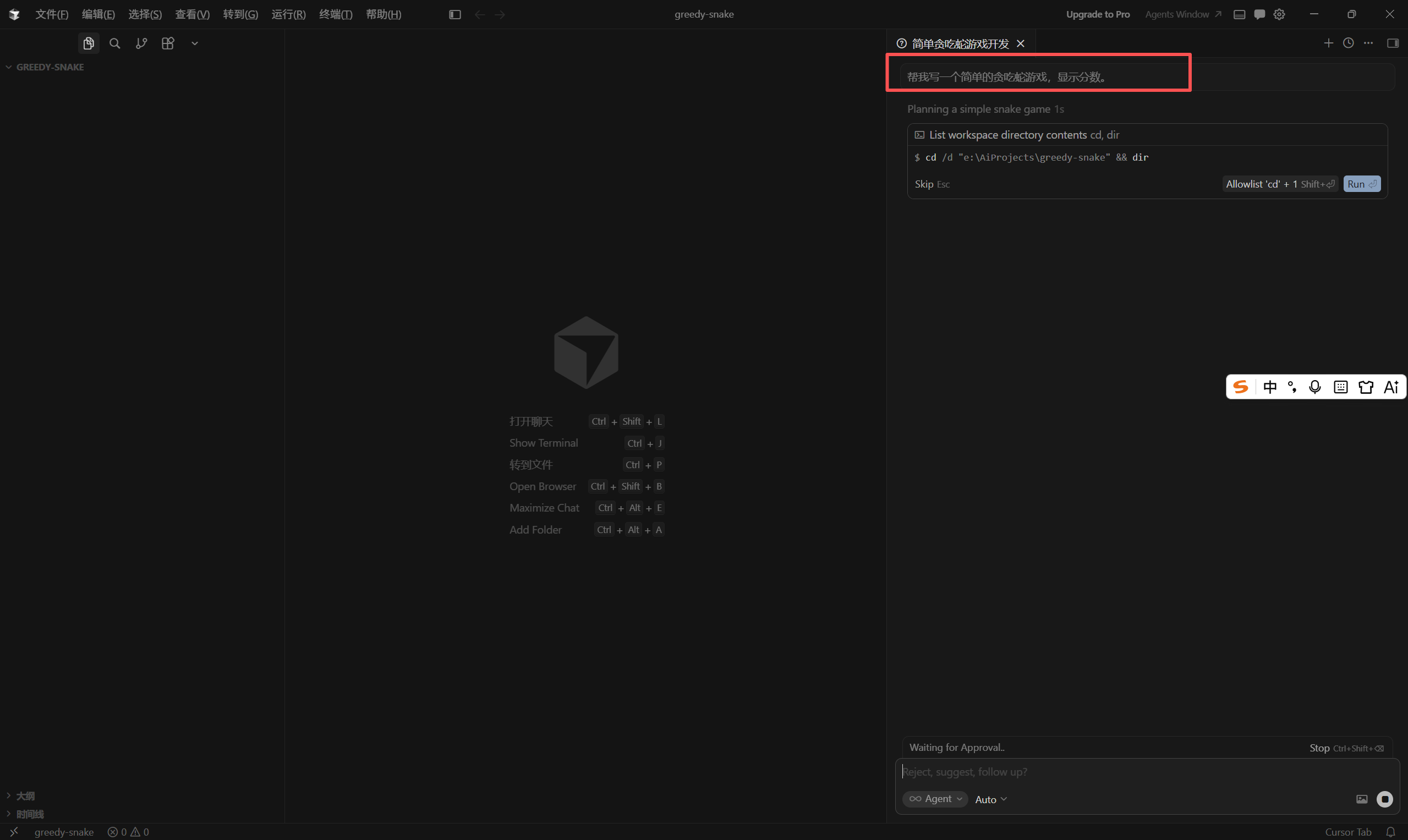The image size is (1408, 840).
Task: Close the 简单贪吃蛇游戏开发 chat tab
Action: (1020, 43)
